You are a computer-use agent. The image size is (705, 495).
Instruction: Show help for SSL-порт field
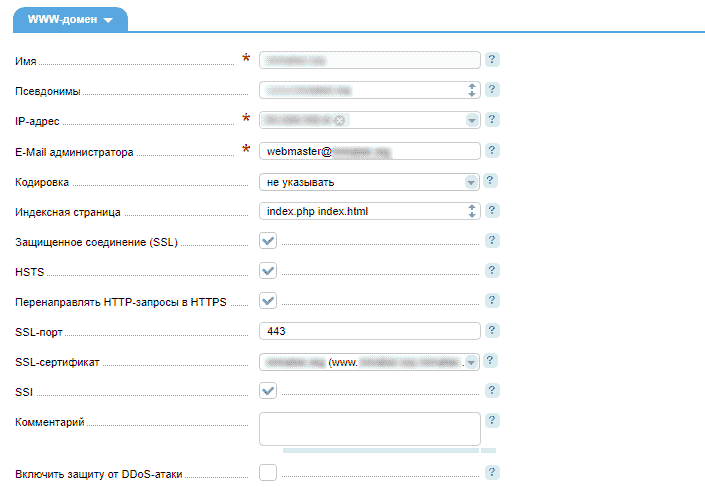coord(492,331)
